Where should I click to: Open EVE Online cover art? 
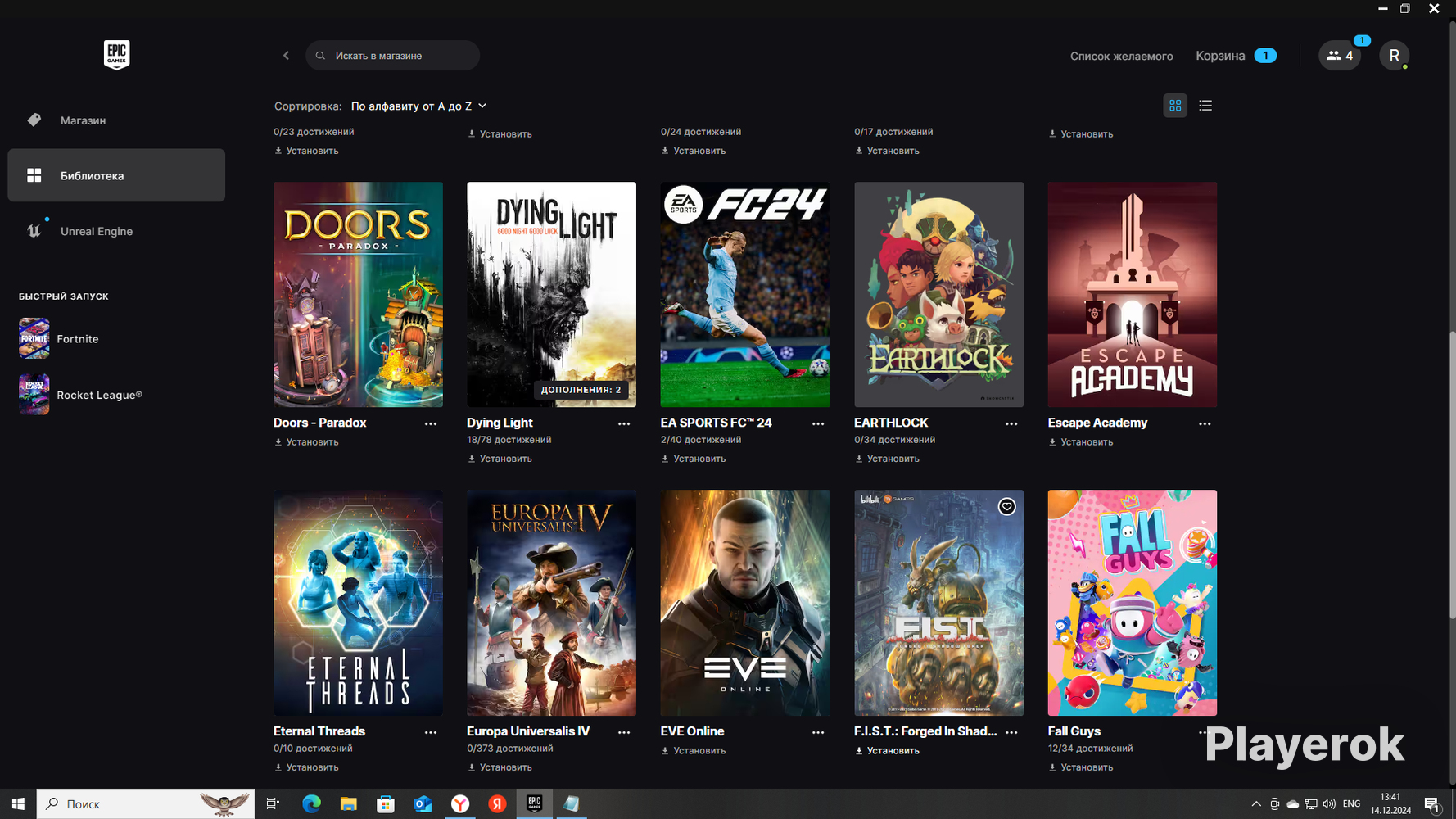click(745, 603)
